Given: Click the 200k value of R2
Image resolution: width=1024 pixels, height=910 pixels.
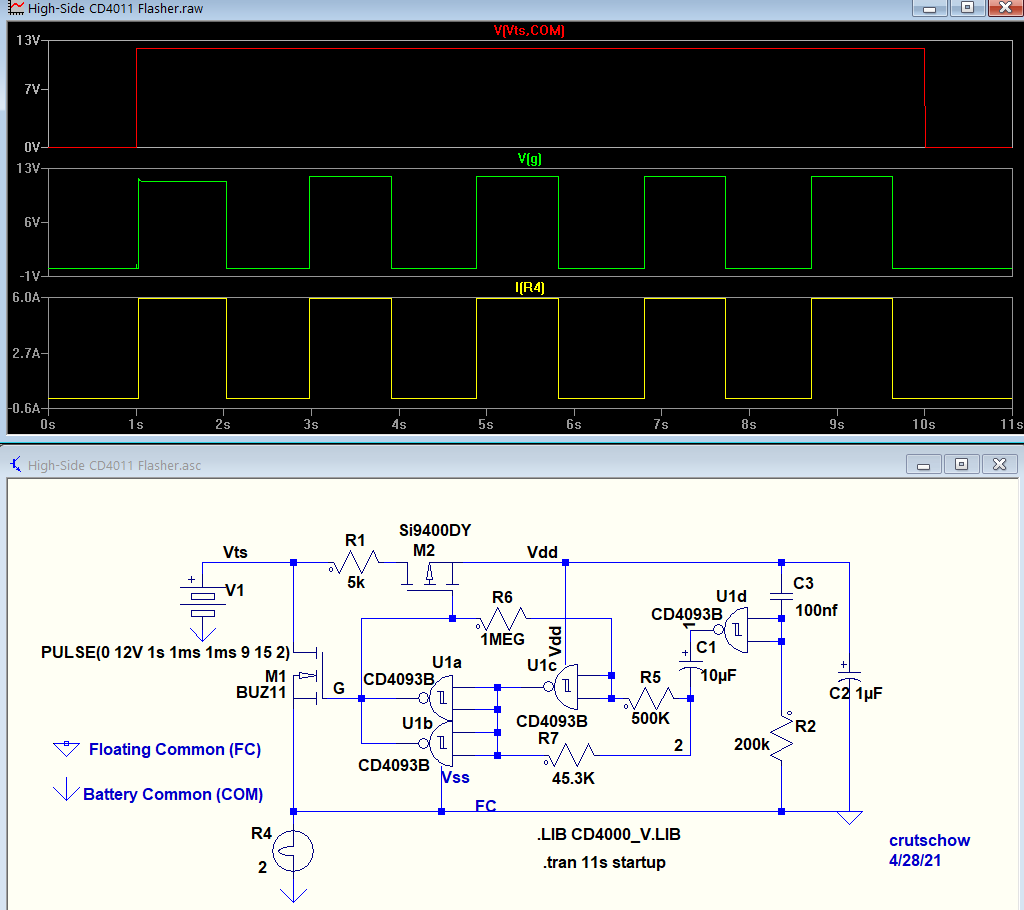Looking at the screenshot, I should pos(752,744).
